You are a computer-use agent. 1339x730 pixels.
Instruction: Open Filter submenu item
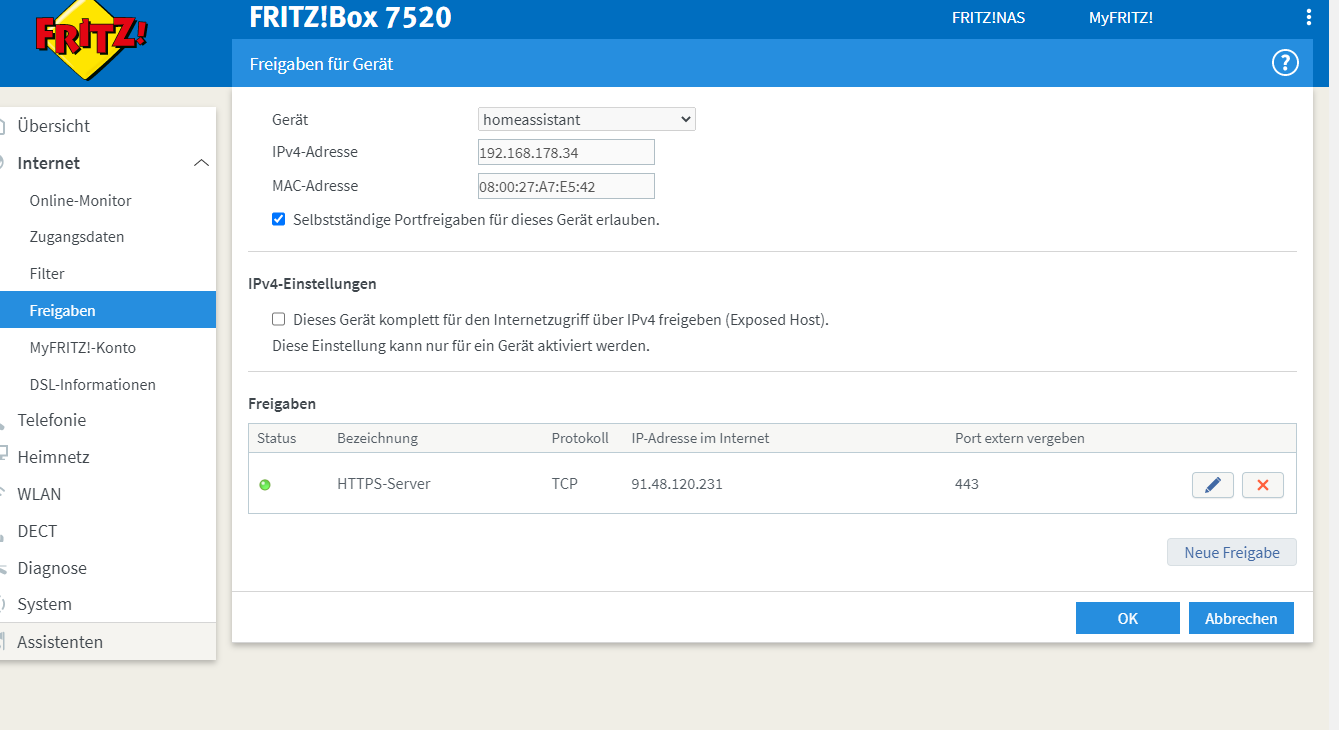[47, 273]
